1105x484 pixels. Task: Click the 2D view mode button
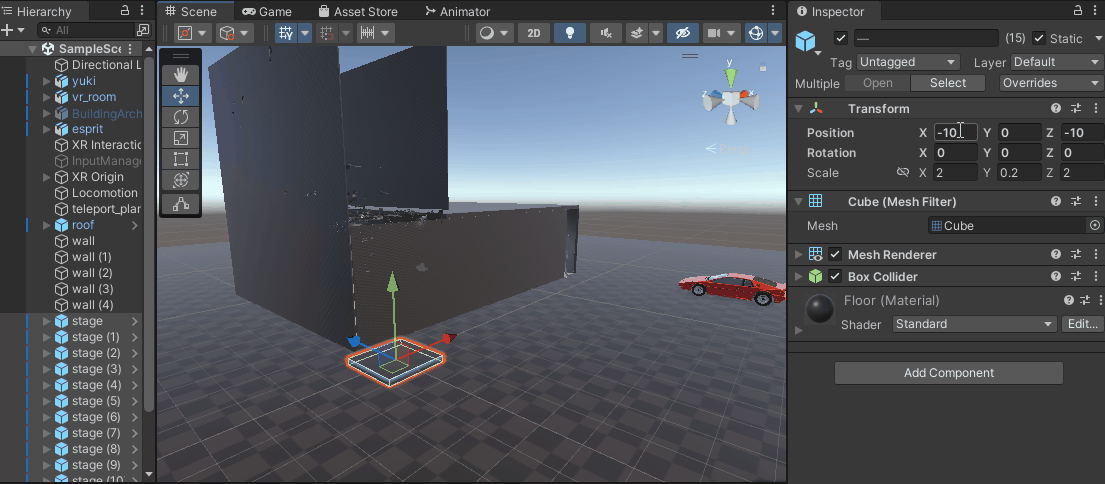point(534,33)
